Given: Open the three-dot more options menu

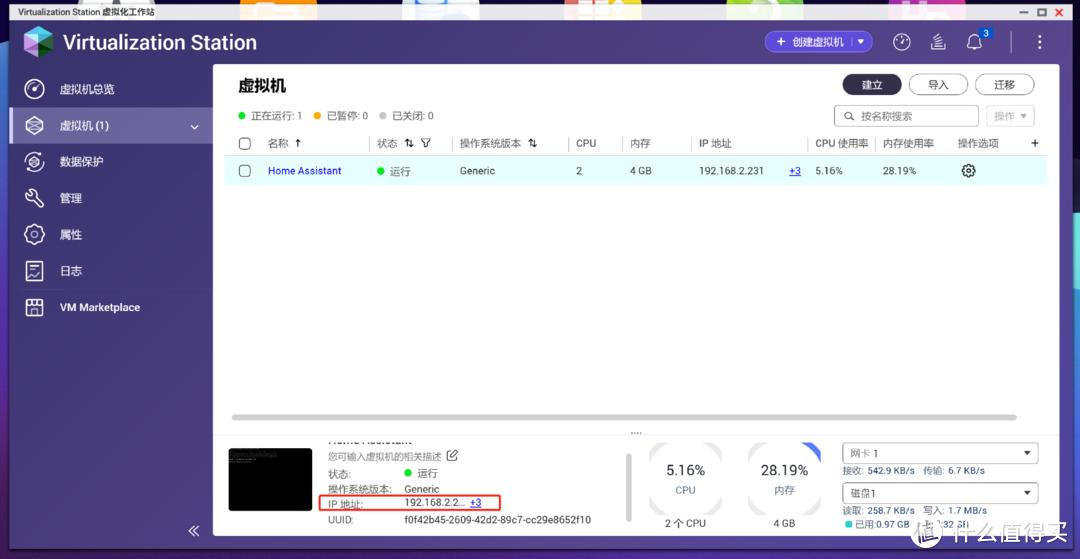Looking at the screenshot, I should coord(1040,42).
